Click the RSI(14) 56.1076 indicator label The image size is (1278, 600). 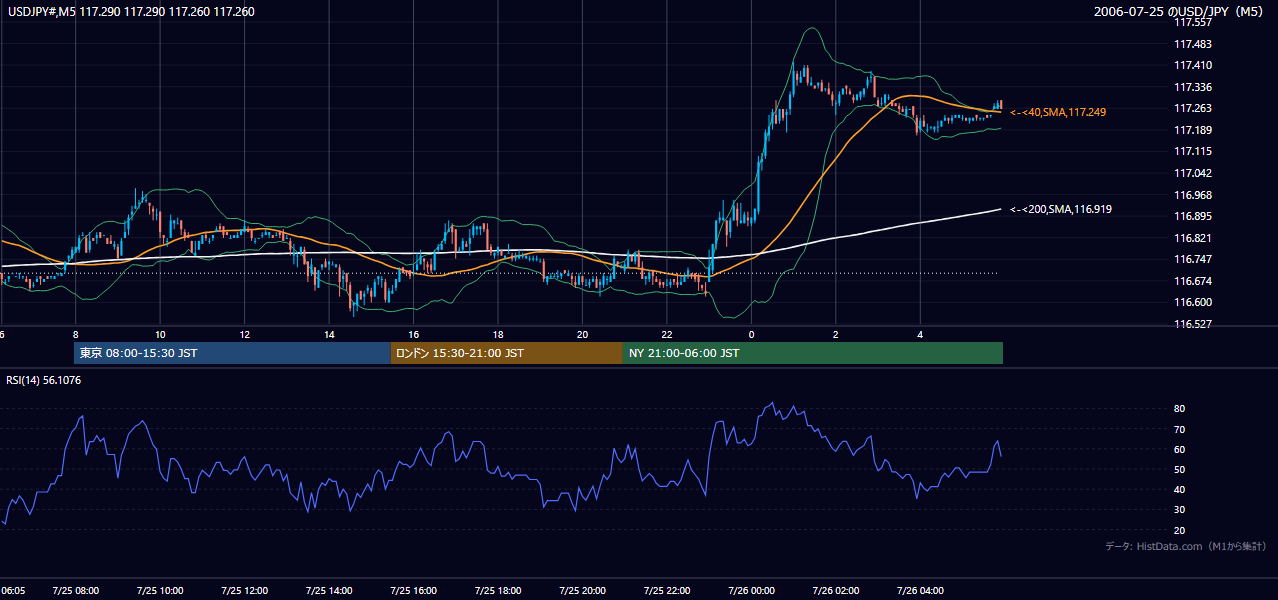click(x=44, y=380)
